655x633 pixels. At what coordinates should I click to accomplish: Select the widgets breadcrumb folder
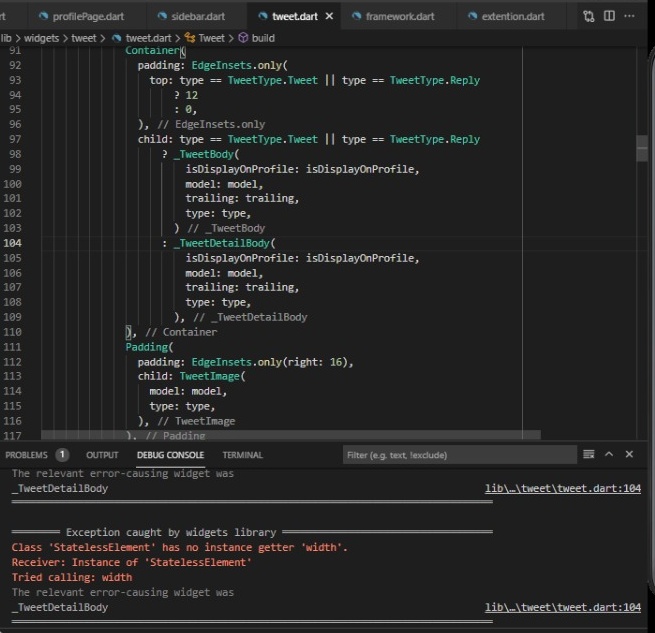pos(41,38)
